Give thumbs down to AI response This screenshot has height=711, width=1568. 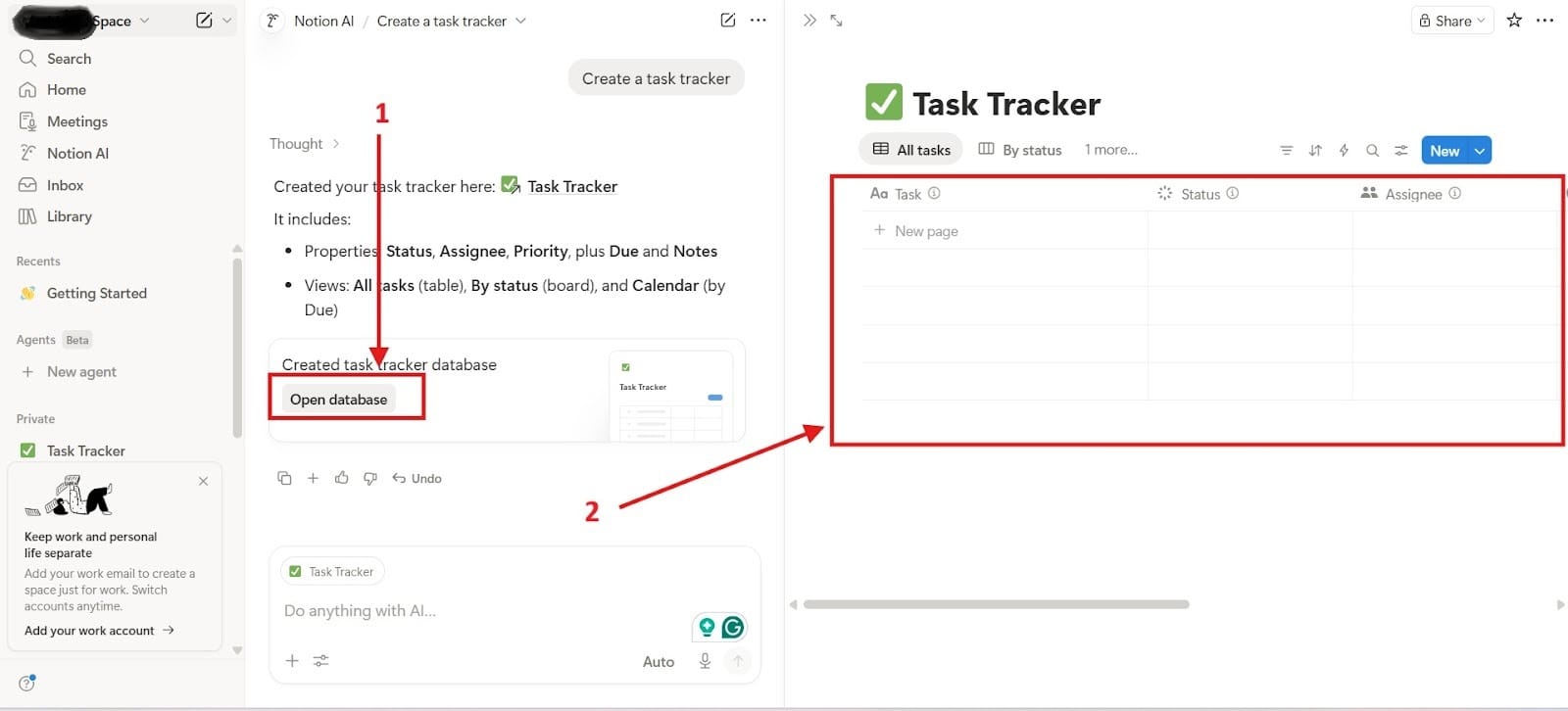point(370,479)
